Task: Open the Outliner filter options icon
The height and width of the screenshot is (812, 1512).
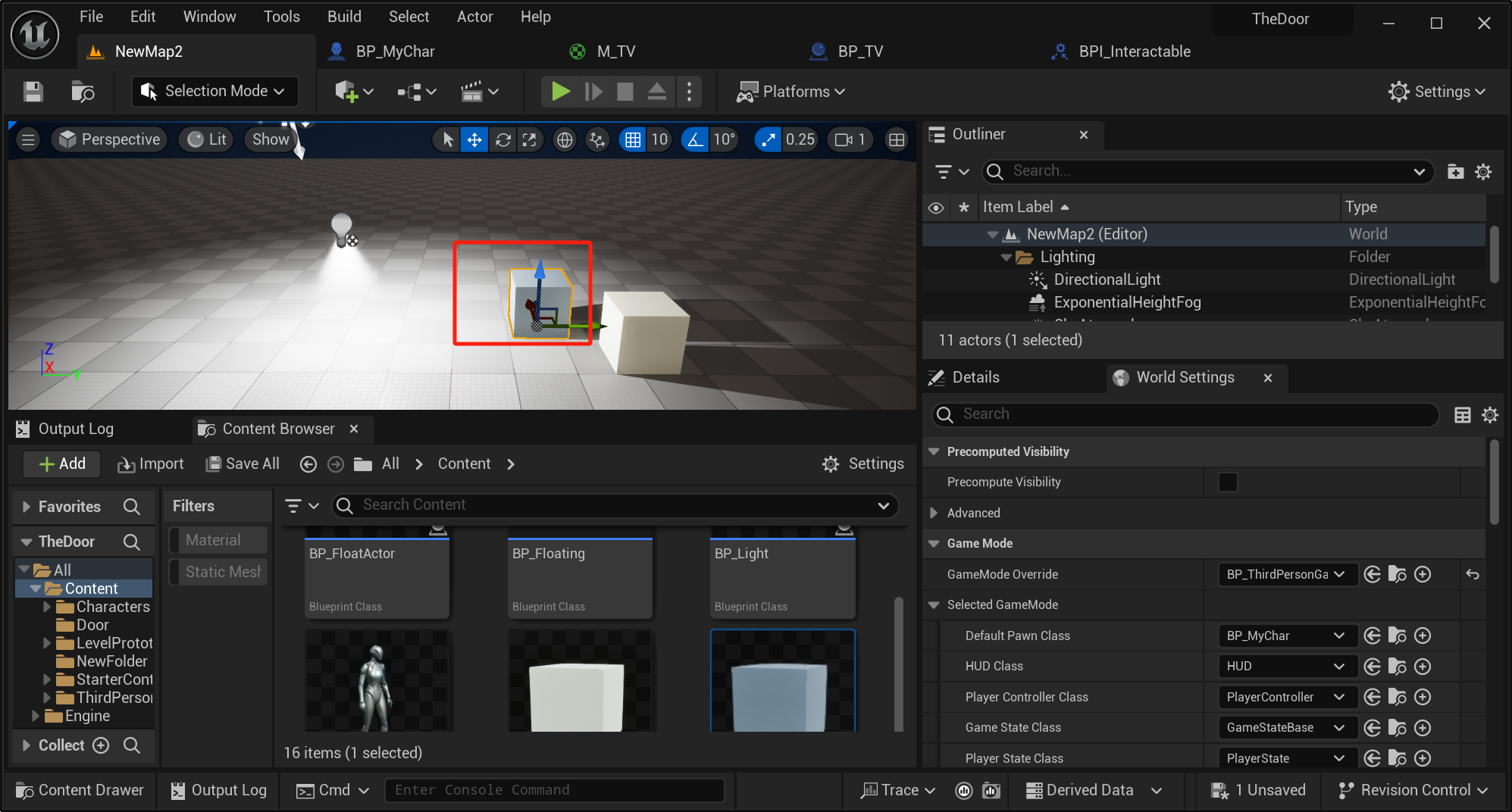Action: pyautogui.click(x=952, y=172)
